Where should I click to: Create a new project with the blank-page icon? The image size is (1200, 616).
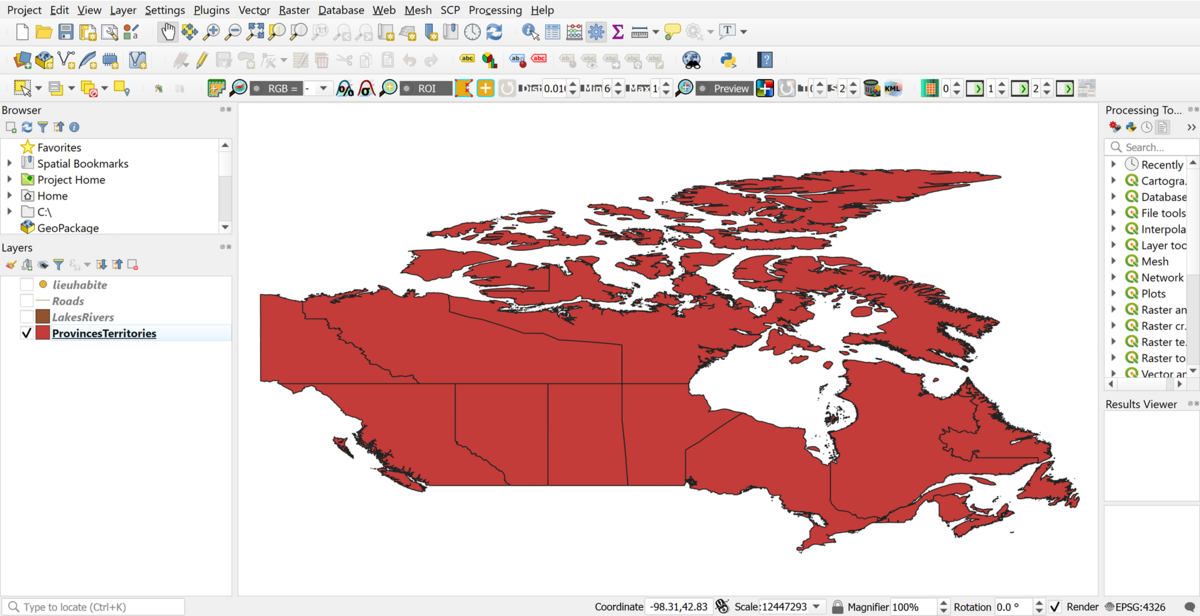(20, 31)
